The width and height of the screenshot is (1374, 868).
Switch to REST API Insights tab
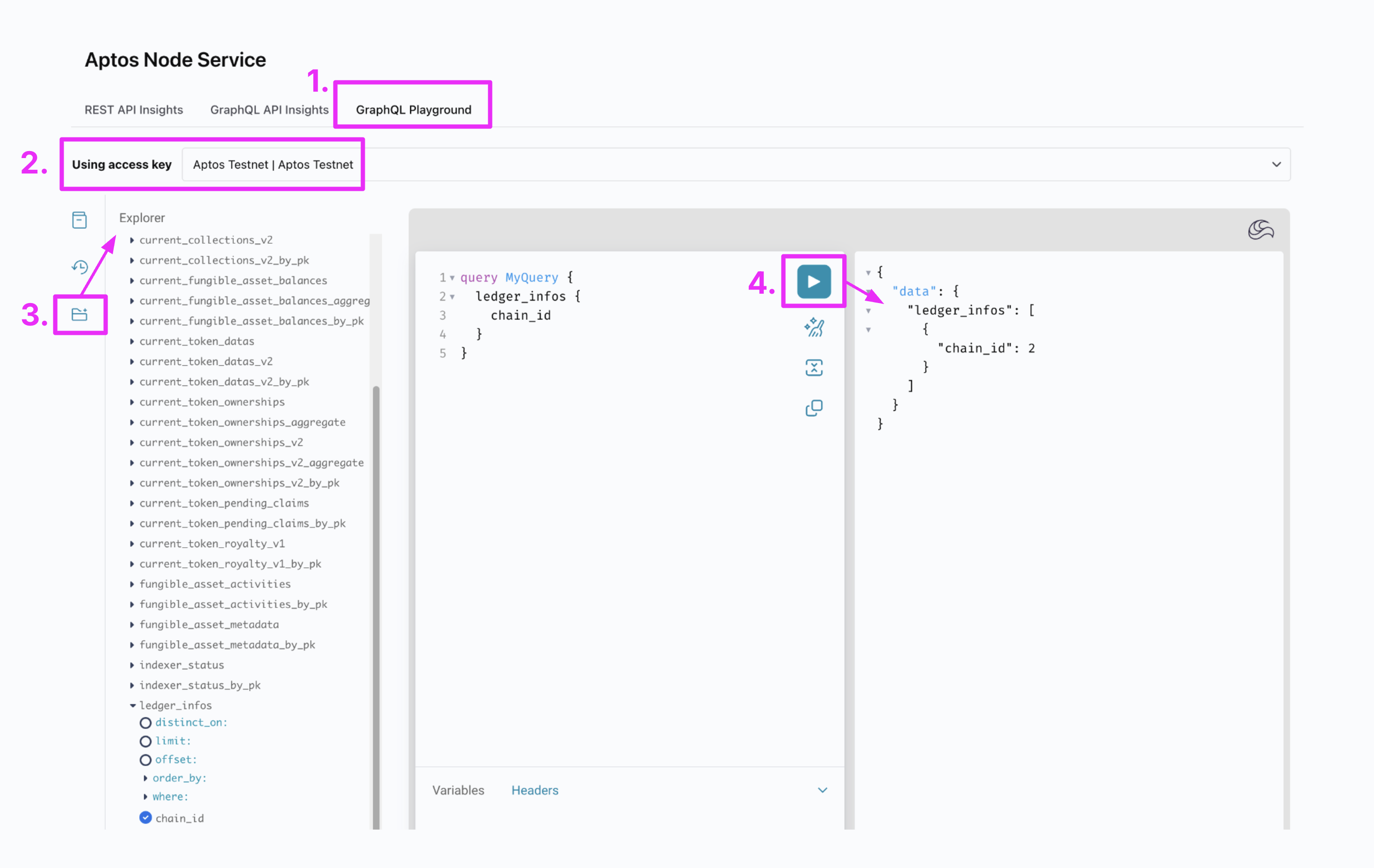134,109
